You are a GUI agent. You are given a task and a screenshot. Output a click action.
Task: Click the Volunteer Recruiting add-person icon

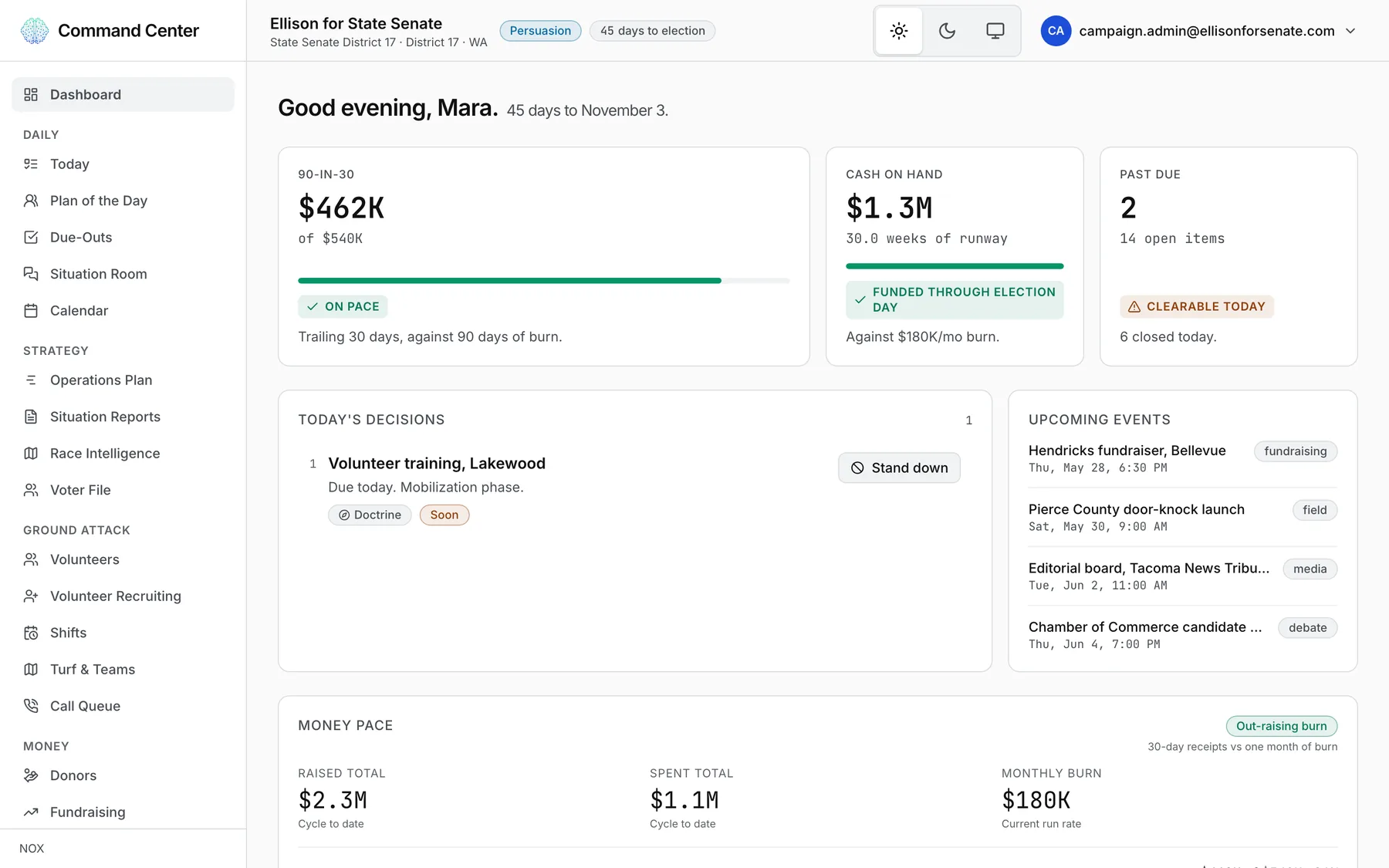(x=31, y=596)
